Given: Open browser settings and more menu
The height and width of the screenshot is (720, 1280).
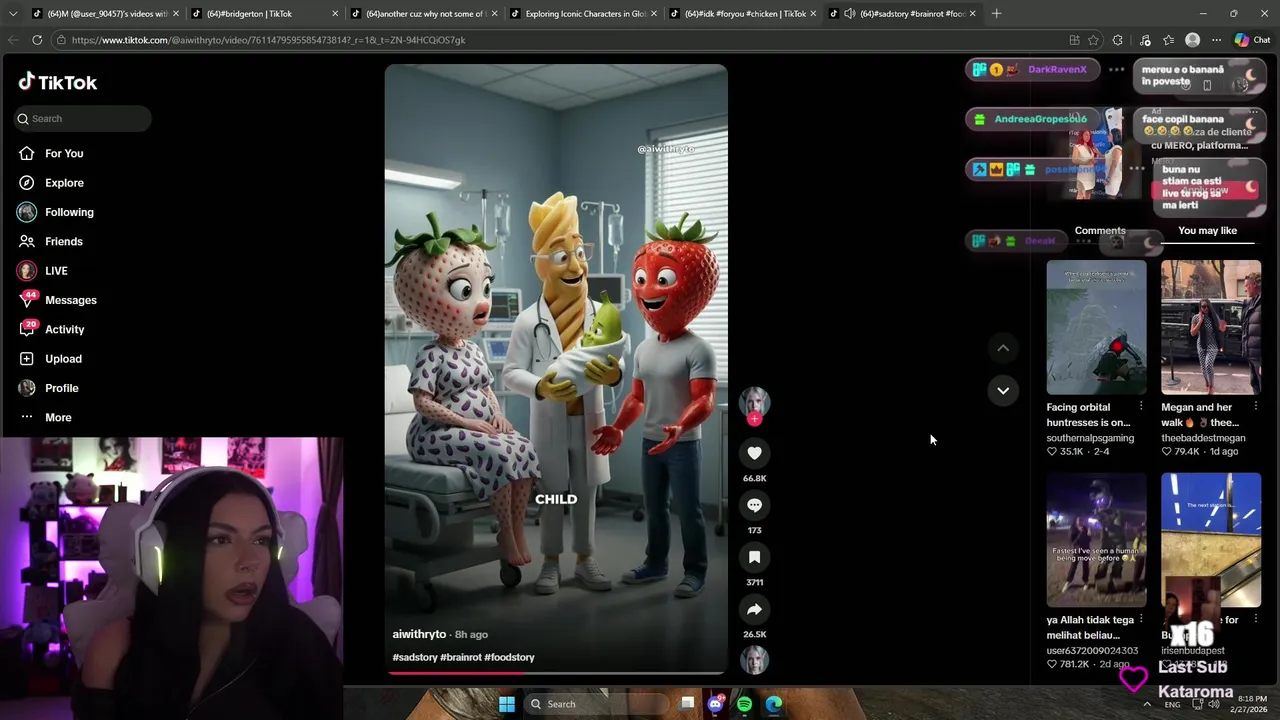Looking at the screenshot, I should point(1216,40).
